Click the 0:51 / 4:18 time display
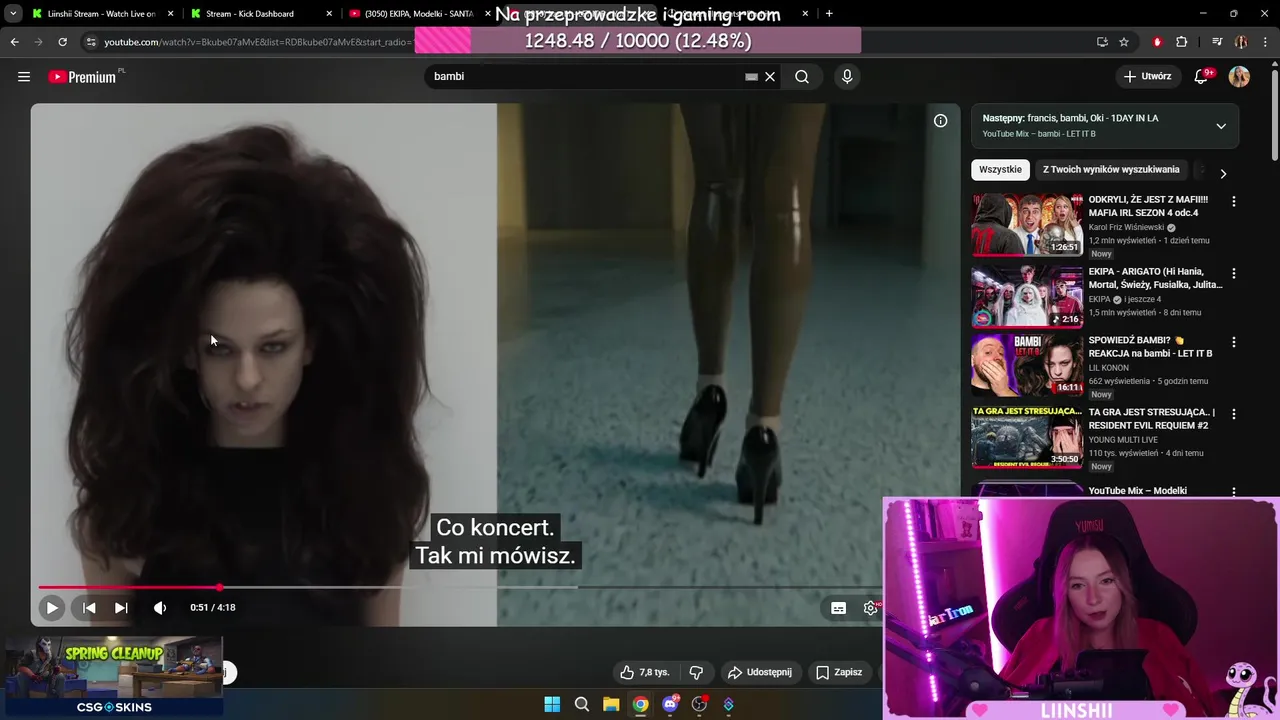 pyautogui.click(x=213, y=607)
